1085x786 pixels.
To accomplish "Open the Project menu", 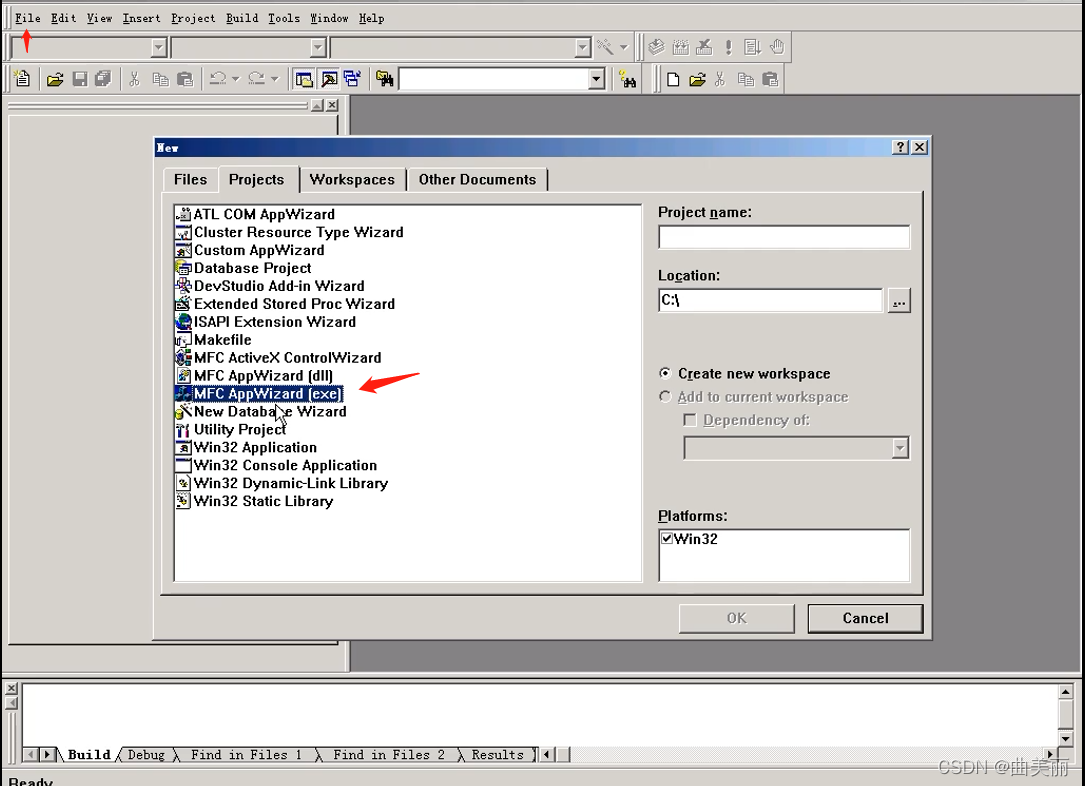I will 193,18.
